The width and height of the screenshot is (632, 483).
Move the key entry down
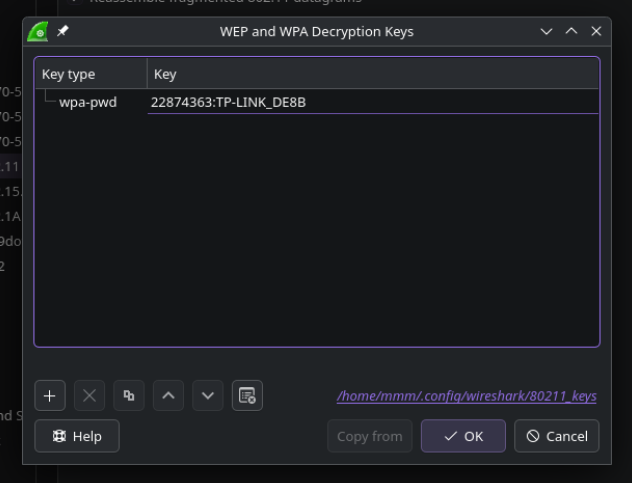(207, 395)
